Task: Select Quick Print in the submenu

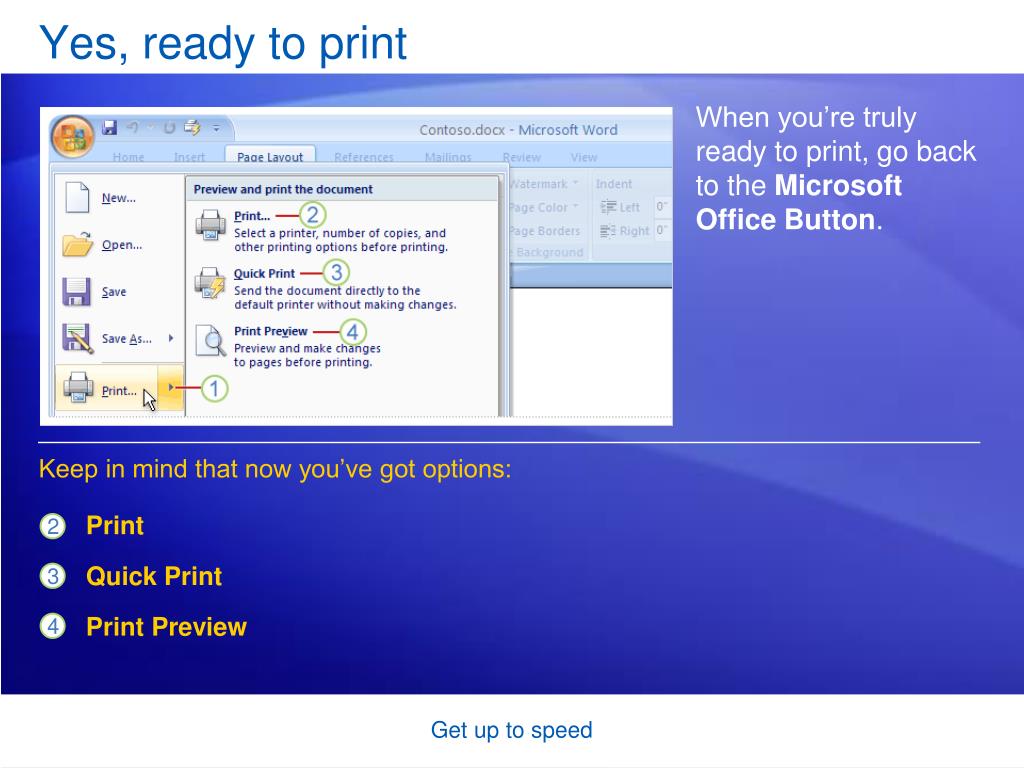Action: tap(264, 273)
